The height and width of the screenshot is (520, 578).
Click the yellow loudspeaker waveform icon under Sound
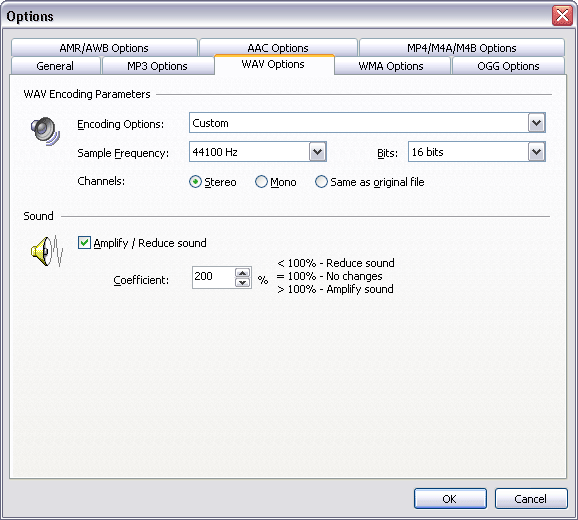tap(47, 251)
